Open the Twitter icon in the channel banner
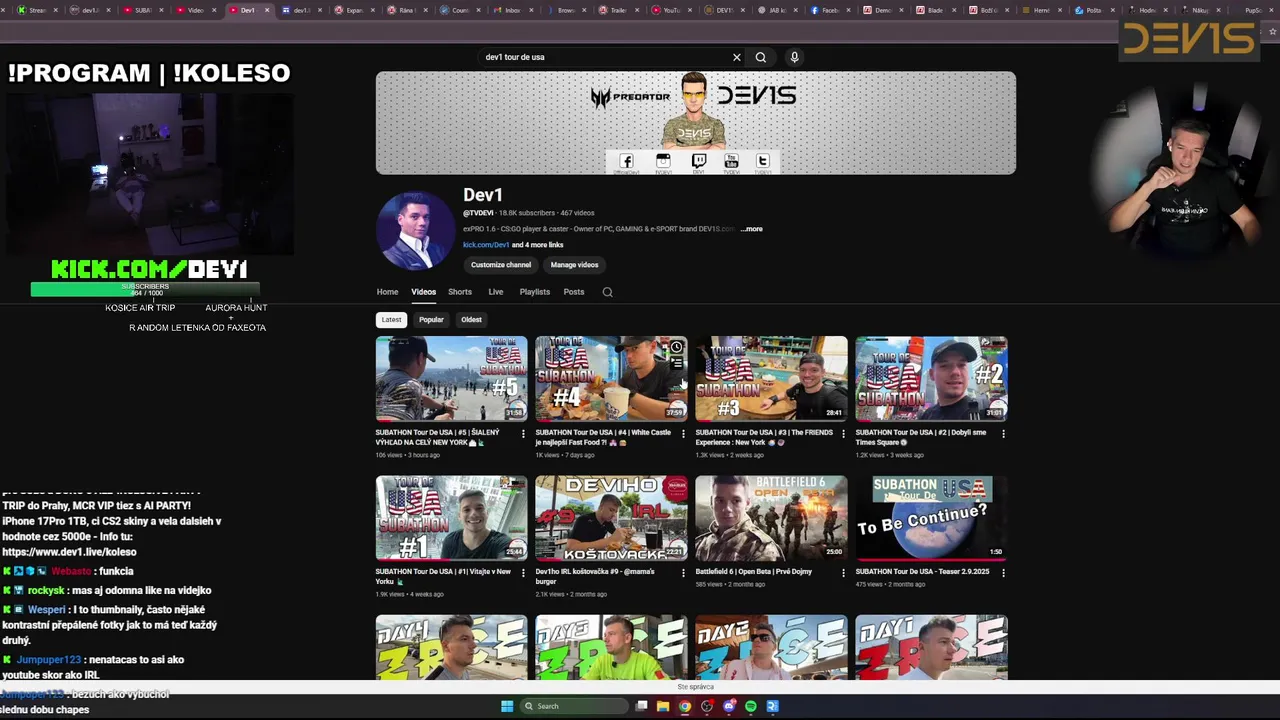Screen dimensions: 1280x720 (763, 161)
